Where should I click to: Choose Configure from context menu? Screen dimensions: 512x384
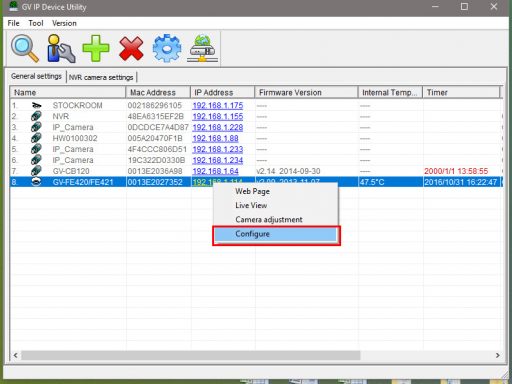(x=276, y=234)
